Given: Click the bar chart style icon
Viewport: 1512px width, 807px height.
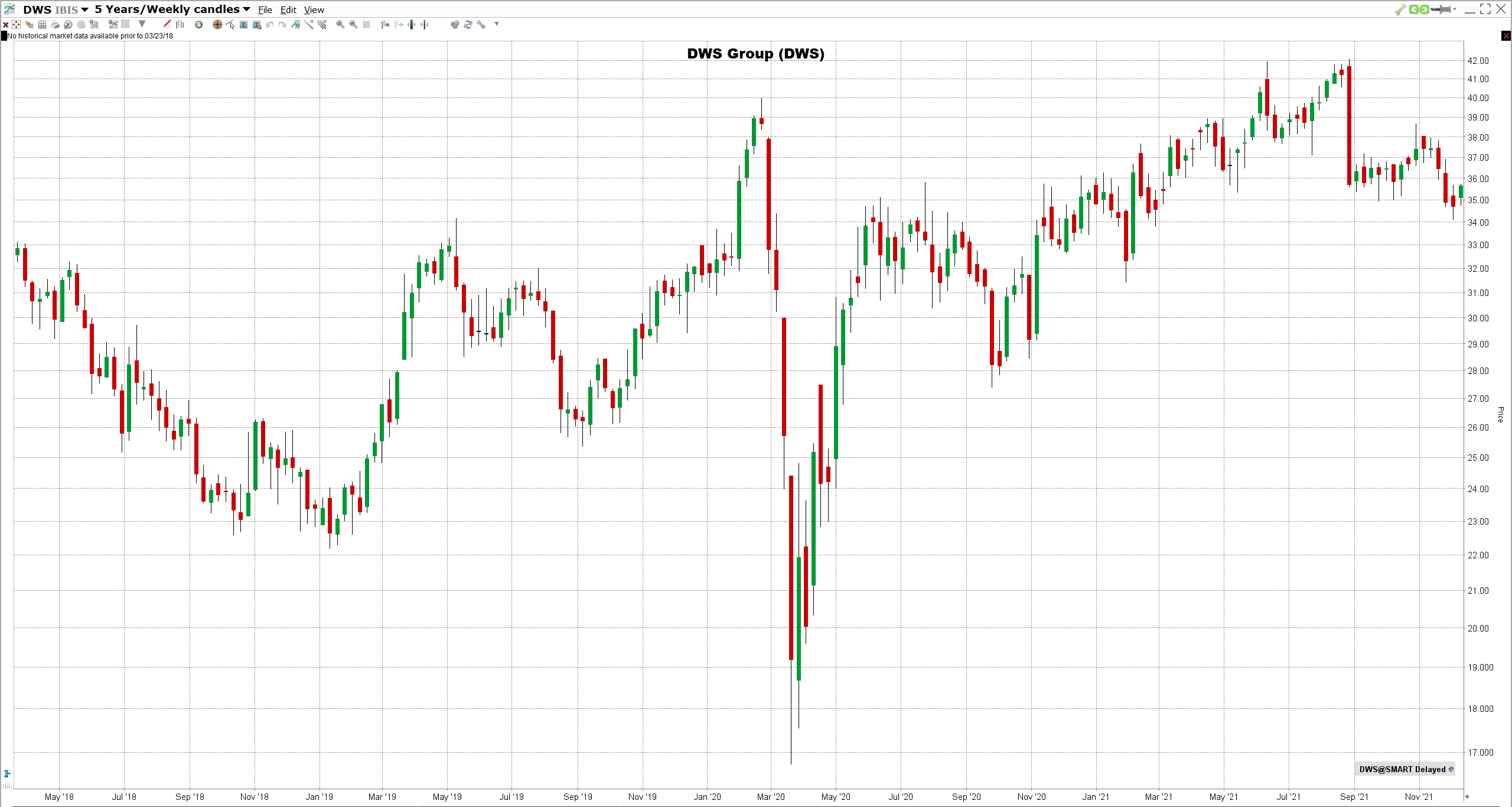Looking at the screenshot, I should pos(180,24).
